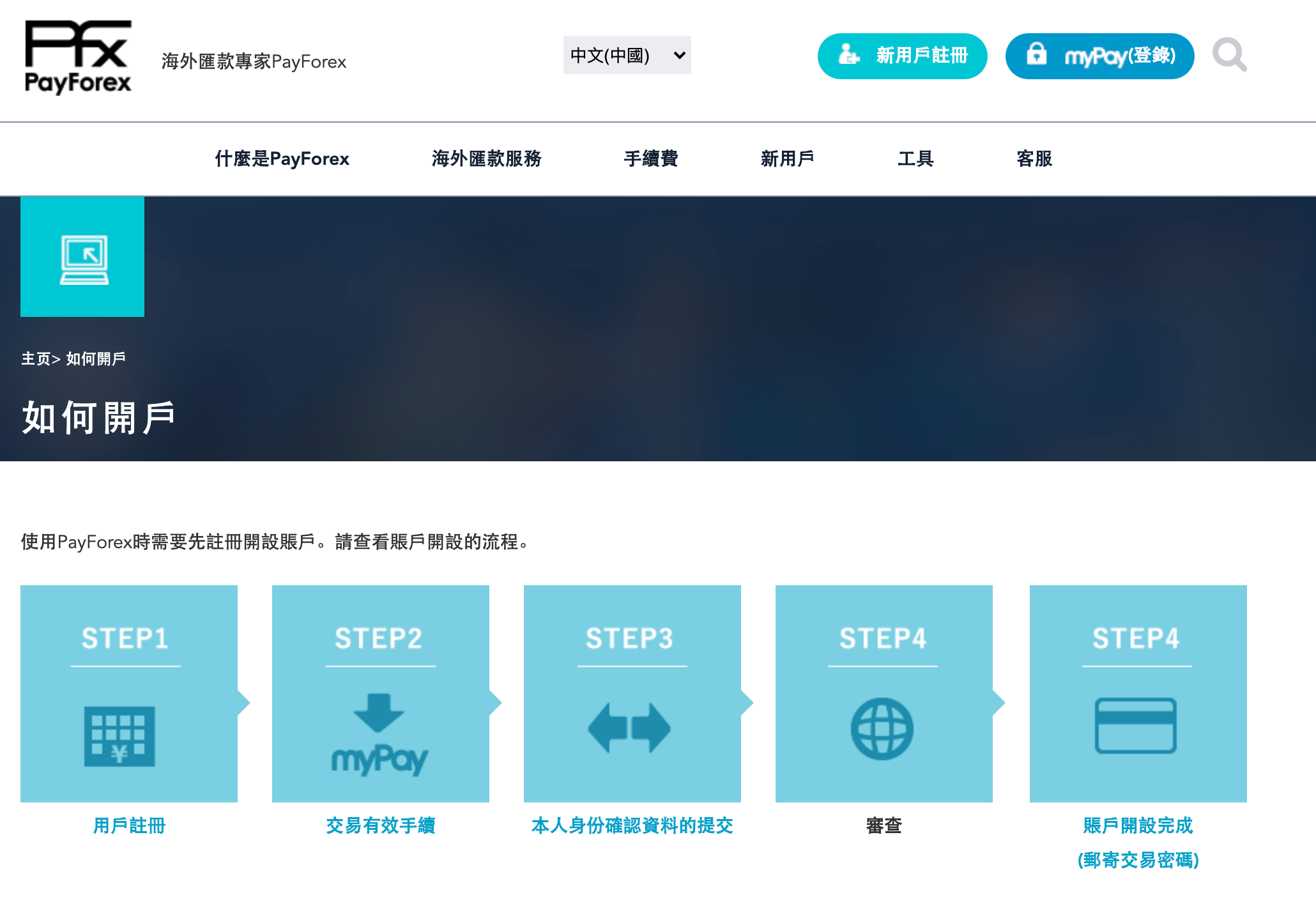The height and width of the screenshot is (897, 1316).
Task: Open the 客服 menu item
Action: pos(1034,158)
